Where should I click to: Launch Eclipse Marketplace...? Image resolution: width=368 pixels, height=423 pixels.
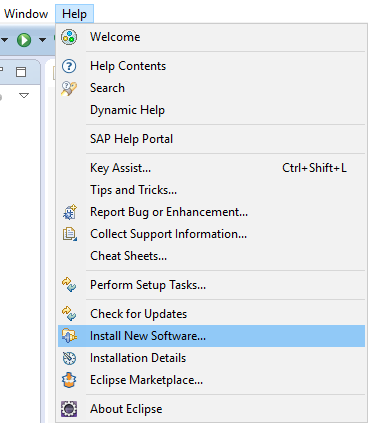pyautogui.click(x=211, y=380)
